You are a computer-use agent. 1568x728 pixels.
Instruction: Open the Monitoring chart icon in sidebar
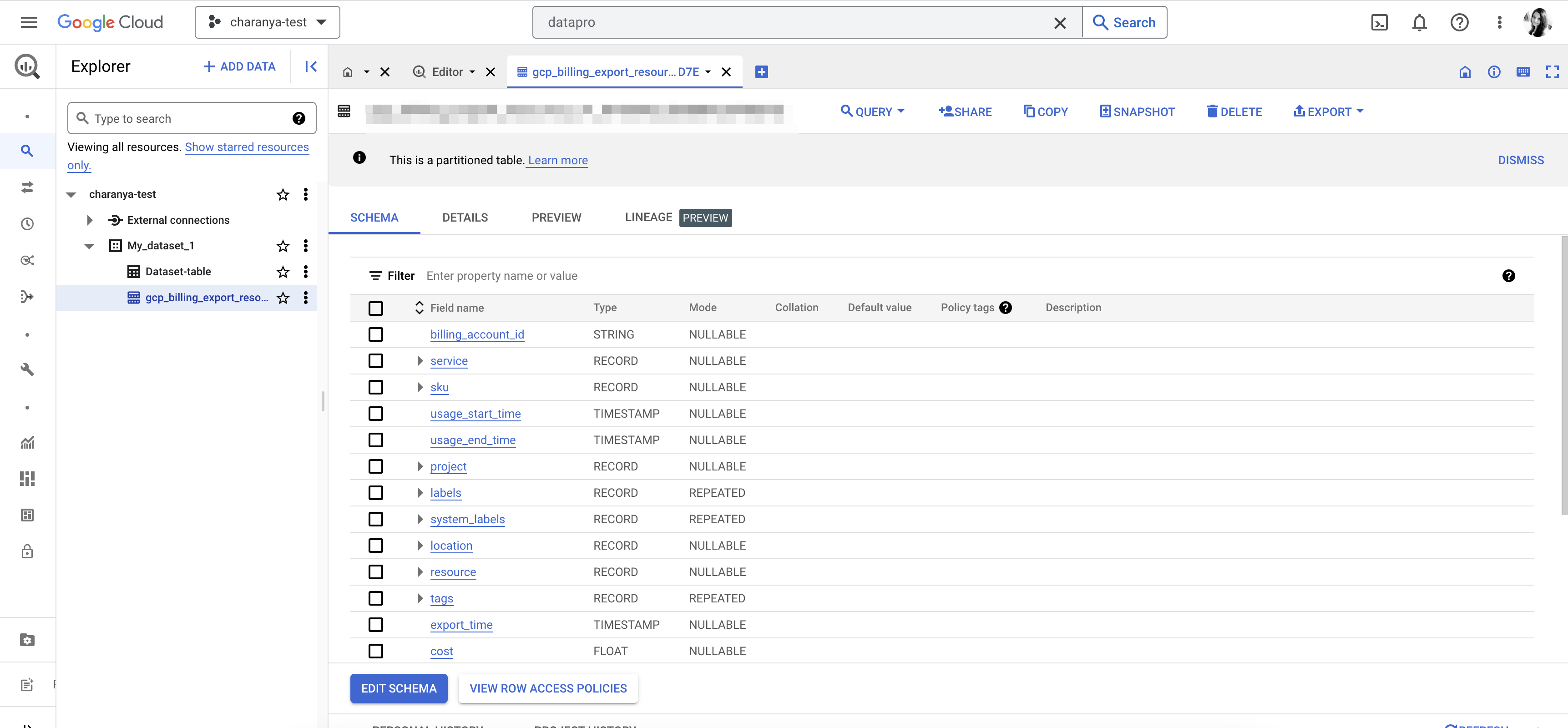27,443
